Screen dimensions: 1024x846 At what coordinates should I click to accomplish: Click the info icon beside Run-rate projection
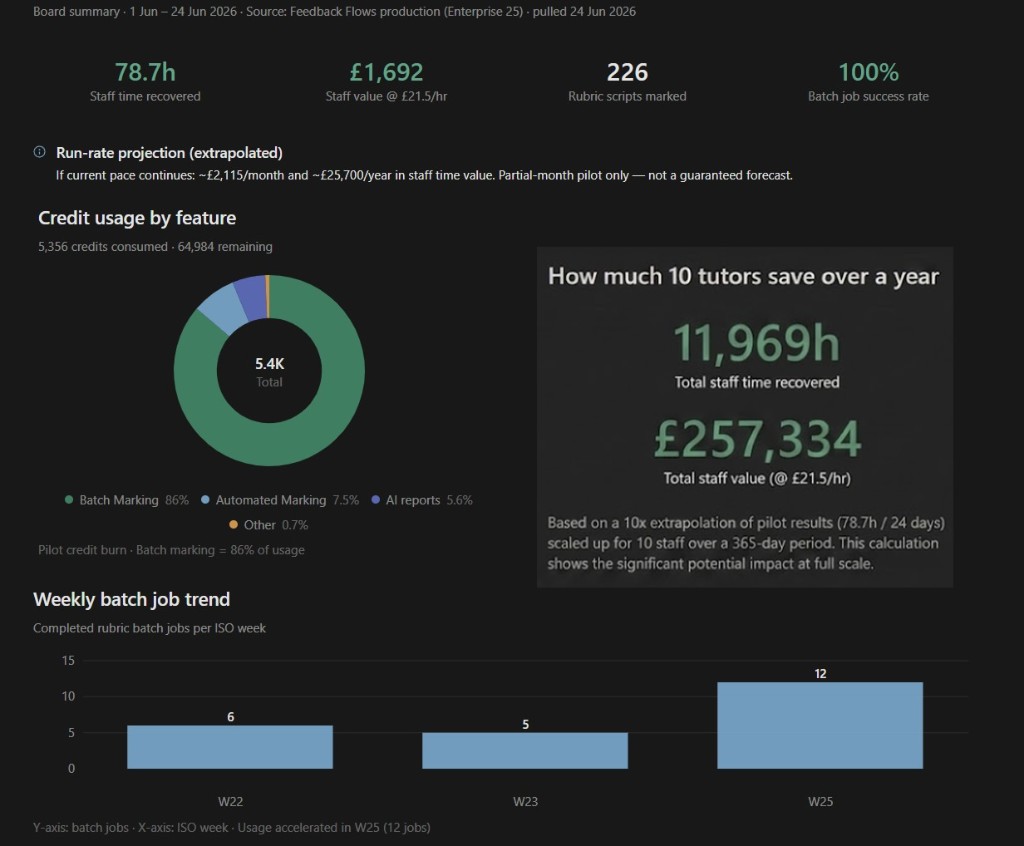39,152
